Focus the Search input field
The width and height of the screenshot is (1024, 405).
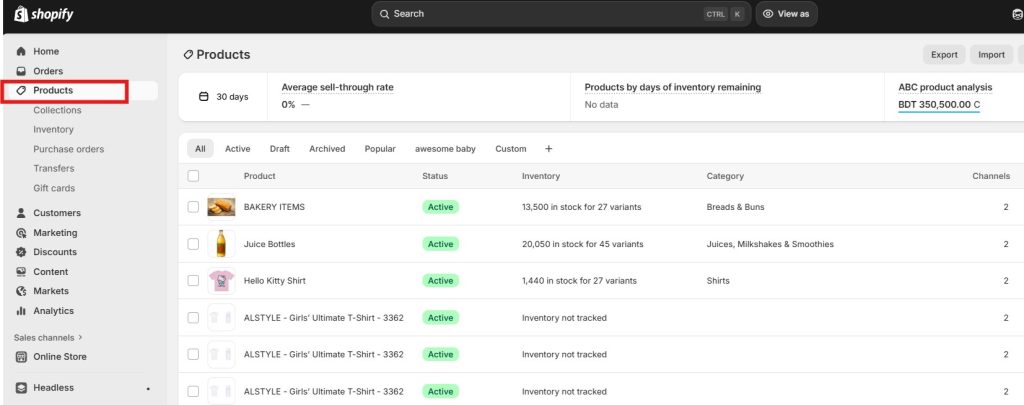coord(561,14)
